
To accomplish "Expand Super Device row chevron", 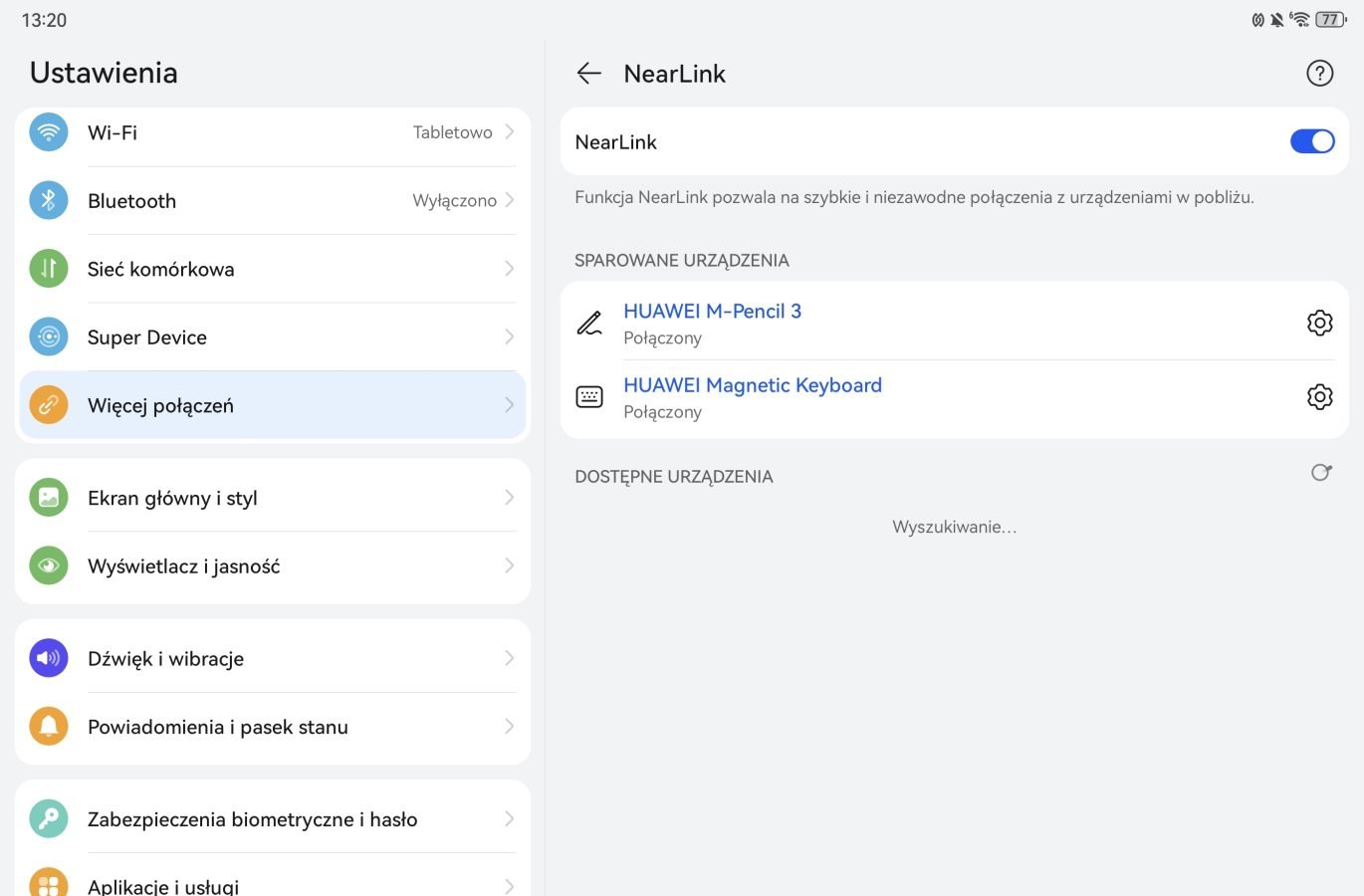I will [510, 336].
